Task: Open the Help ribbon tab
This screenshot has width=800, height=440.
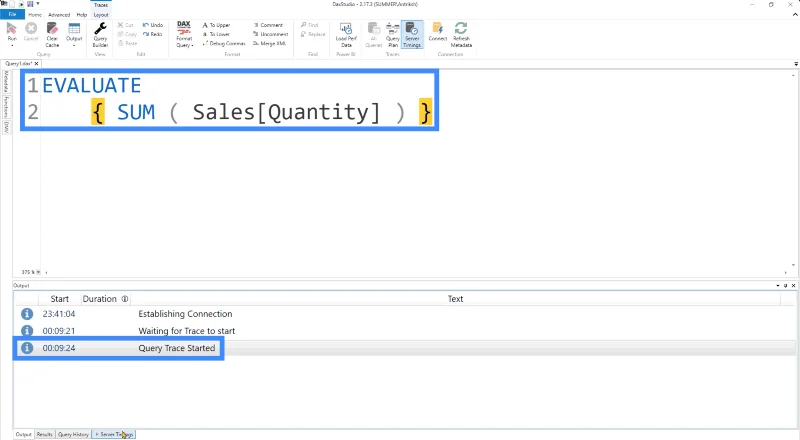Action: (82, 15)
